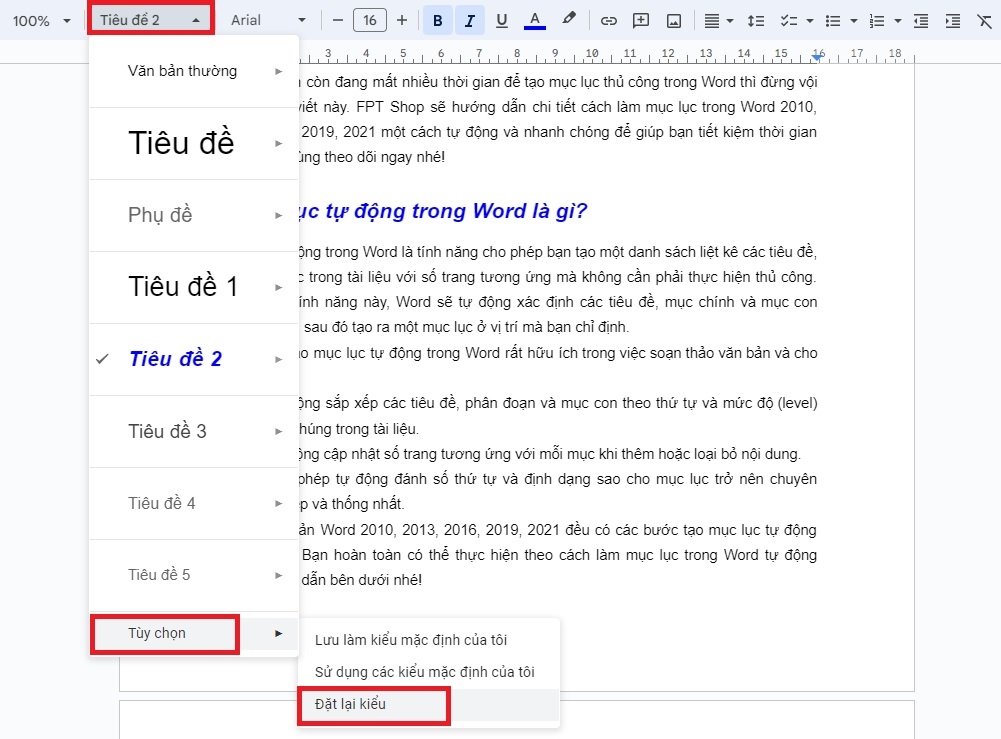Viewport: 1001px width, 739px height.
Task: Toggle underline formatting
Action: 502,20
